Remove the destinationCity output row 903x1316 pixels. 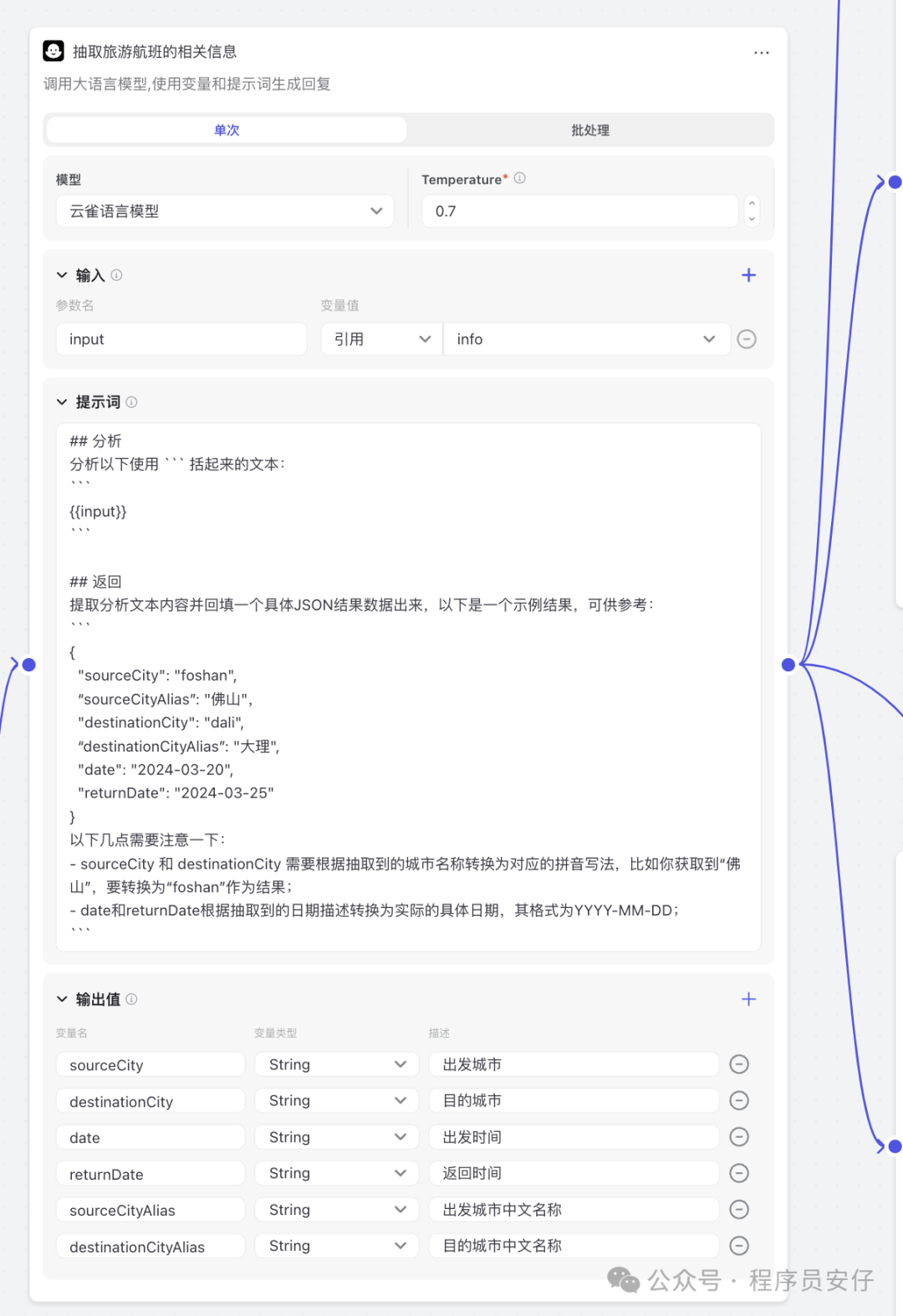[x=739, y=1100]
